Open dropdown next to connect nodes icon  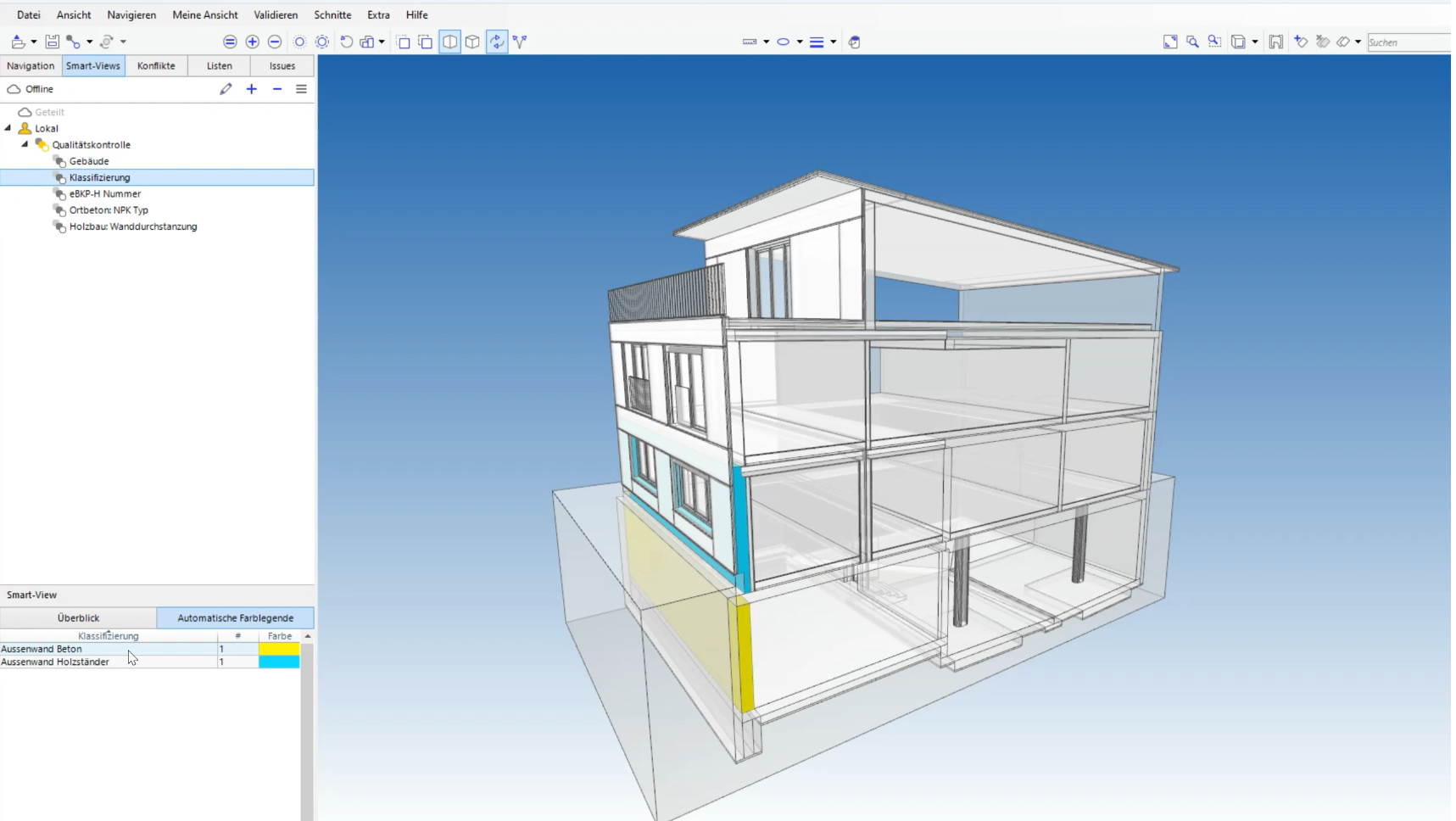pos(89,42)
